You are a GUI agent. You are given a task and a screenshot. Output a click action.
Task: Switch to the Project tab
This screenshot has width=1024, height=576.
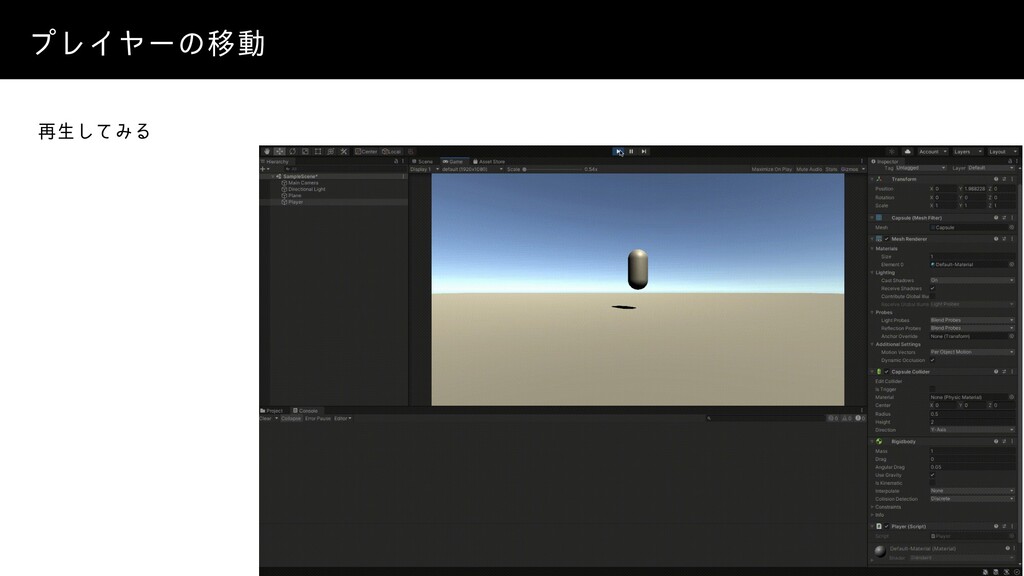coord(273,410)
